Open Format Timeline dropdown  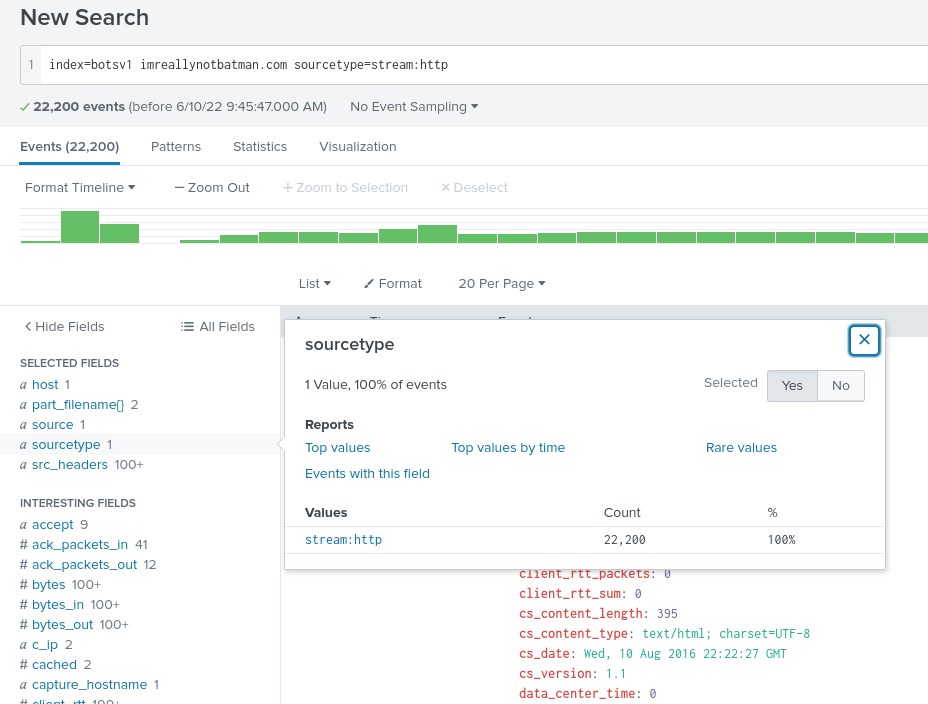pyautogui.click(x=80, y=188)
